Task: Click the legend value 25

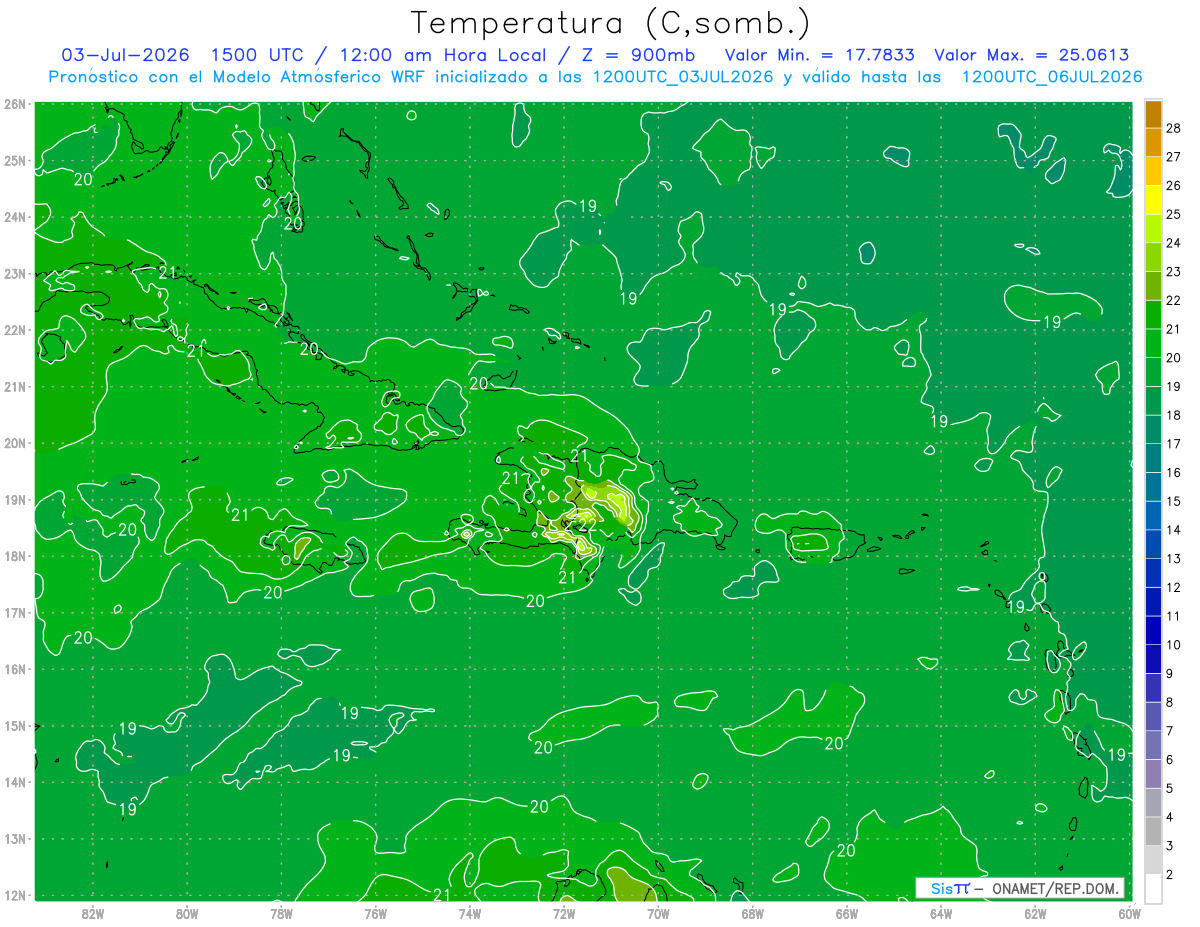Action: [x=1173, y=214]
